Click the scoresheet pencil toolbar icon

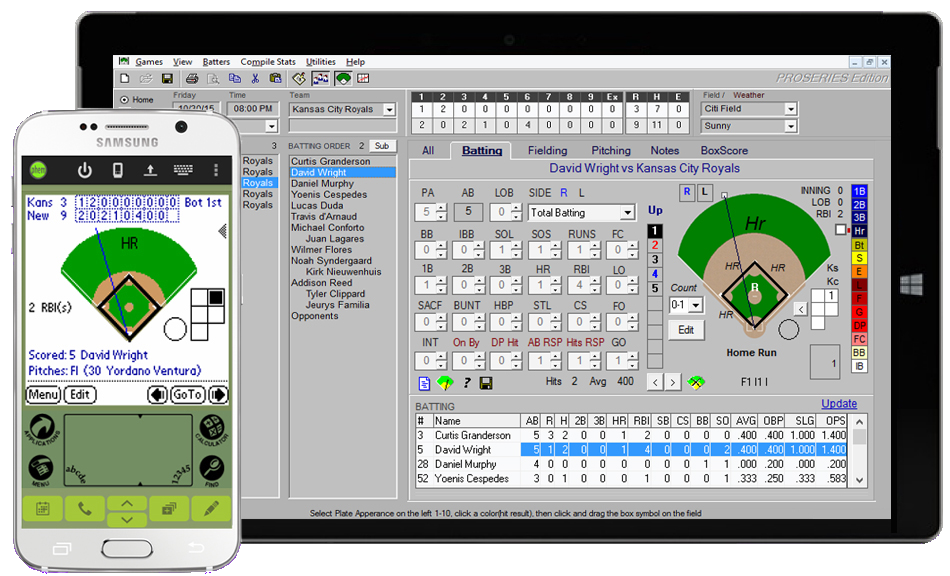click(x=299, y=78)
